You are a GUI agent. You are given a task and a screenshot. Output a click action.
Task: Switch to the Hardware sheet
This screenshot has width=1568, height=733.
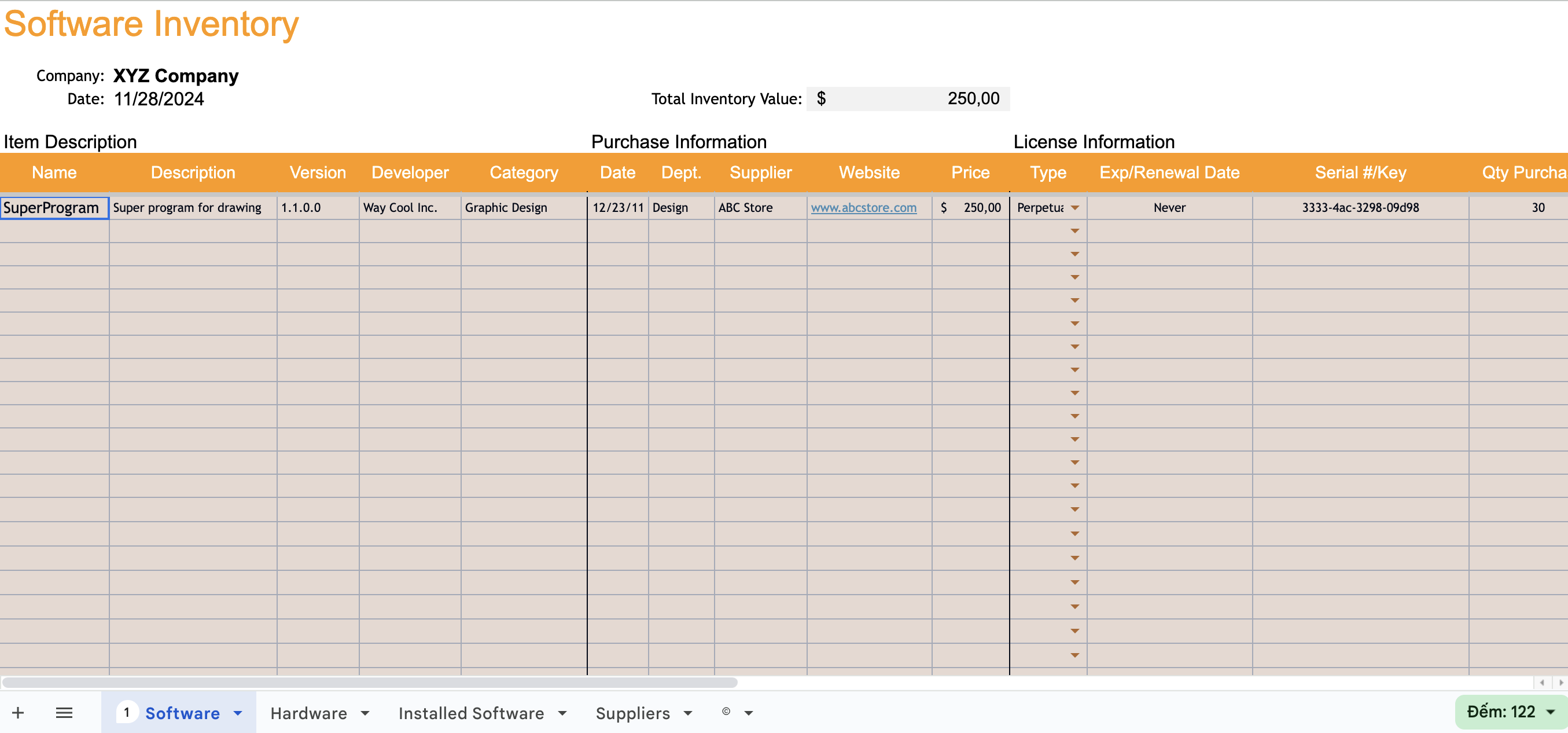tap(307, 712)
